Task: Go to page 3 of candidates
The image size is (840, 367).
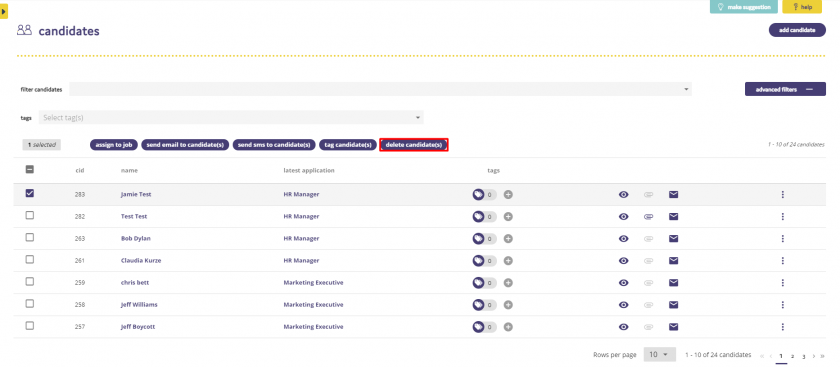Action: click(804, 356)
